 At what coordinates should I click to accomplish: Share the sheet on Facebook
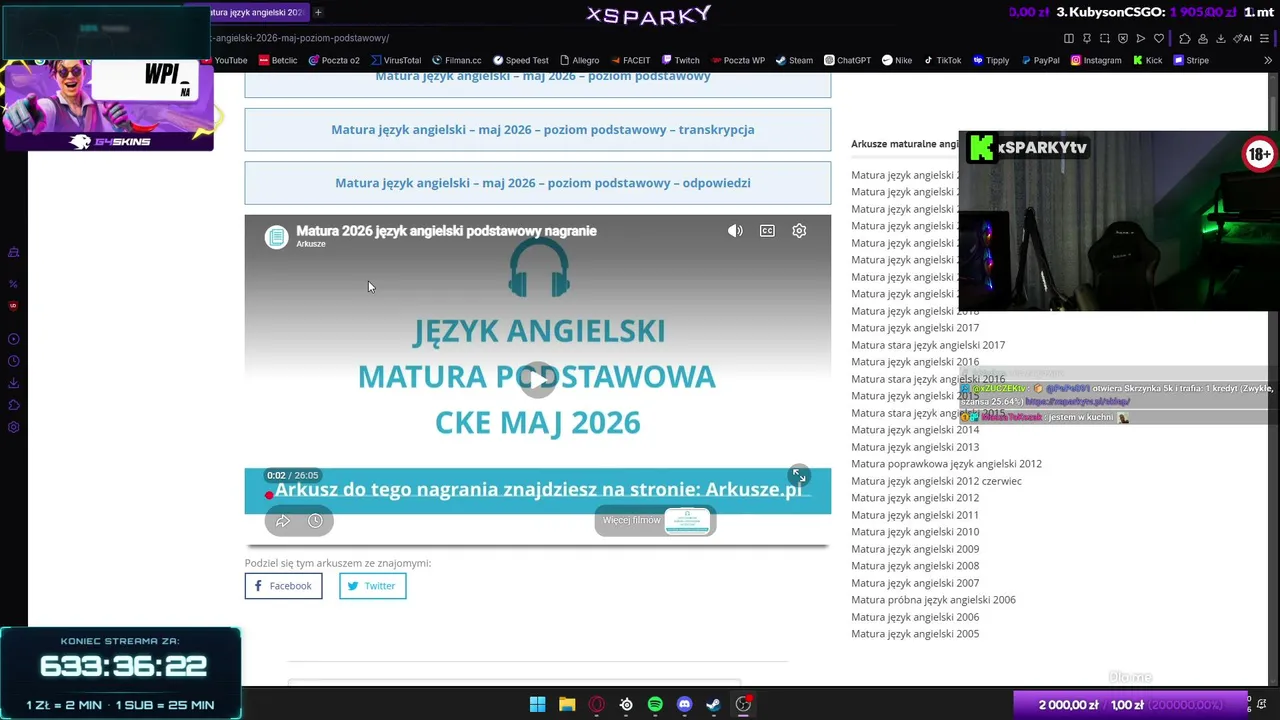(x=283, y=586)
